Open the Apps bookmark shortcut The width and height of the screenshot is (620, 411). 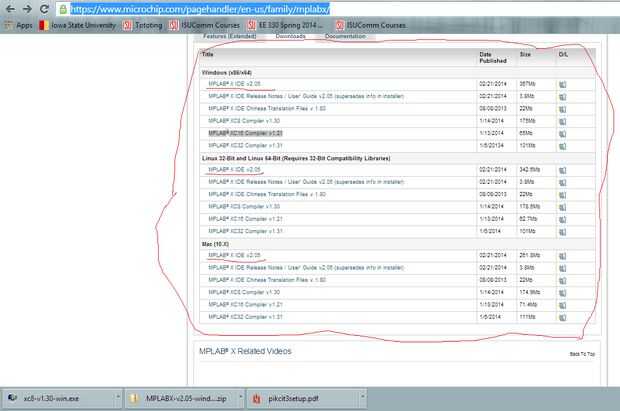click(18, 25)
